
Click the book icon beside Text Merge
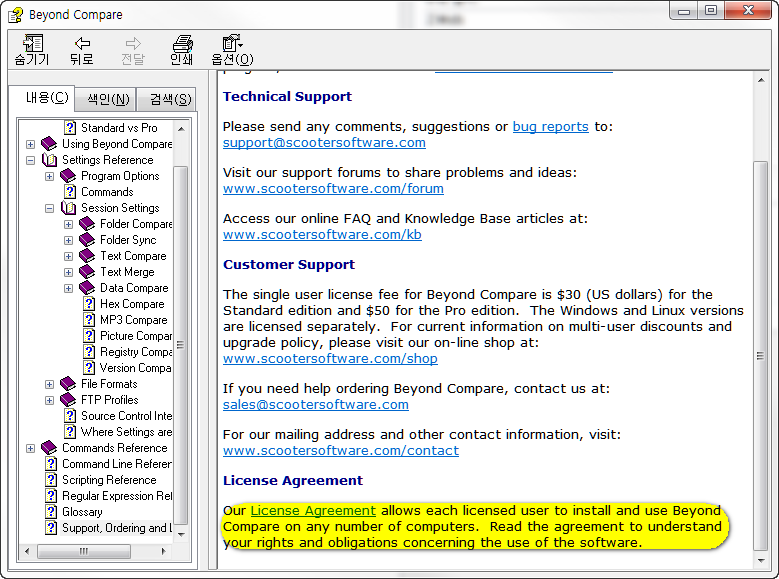pos(87,272)
